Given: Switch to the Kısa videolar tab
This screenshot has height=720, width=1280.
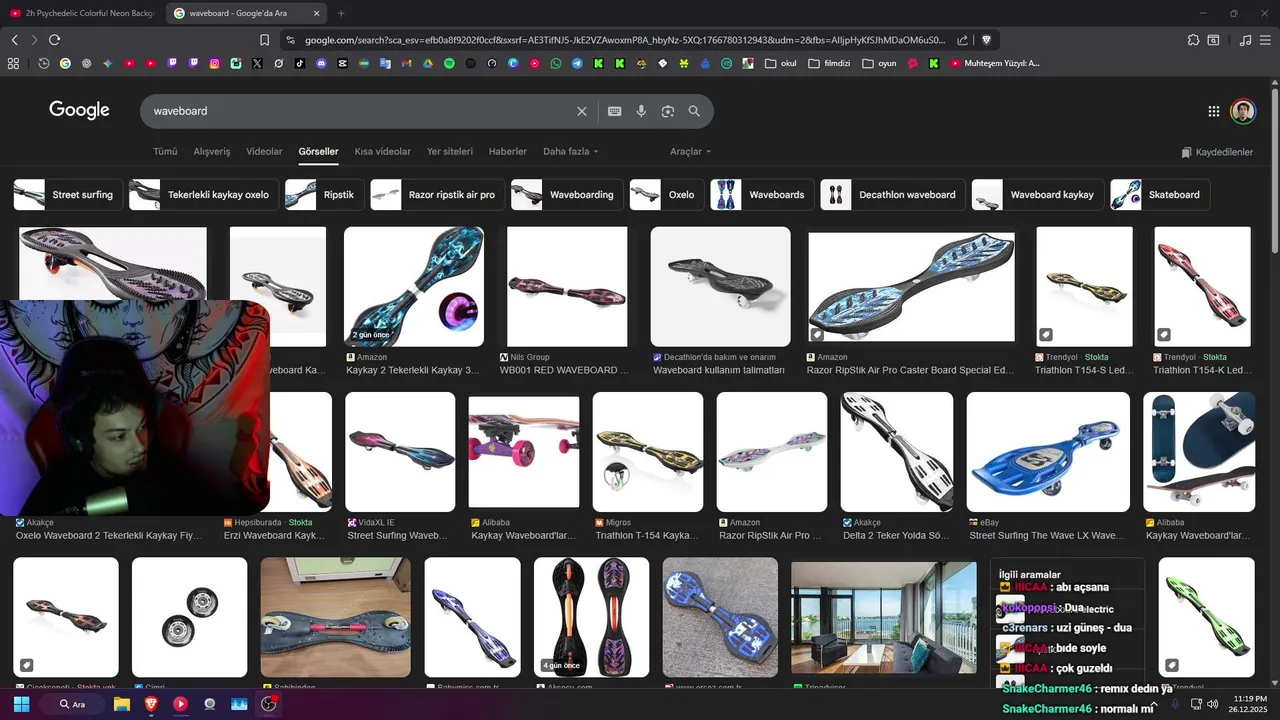Looking at the screenshot, I should click(383, 152).
